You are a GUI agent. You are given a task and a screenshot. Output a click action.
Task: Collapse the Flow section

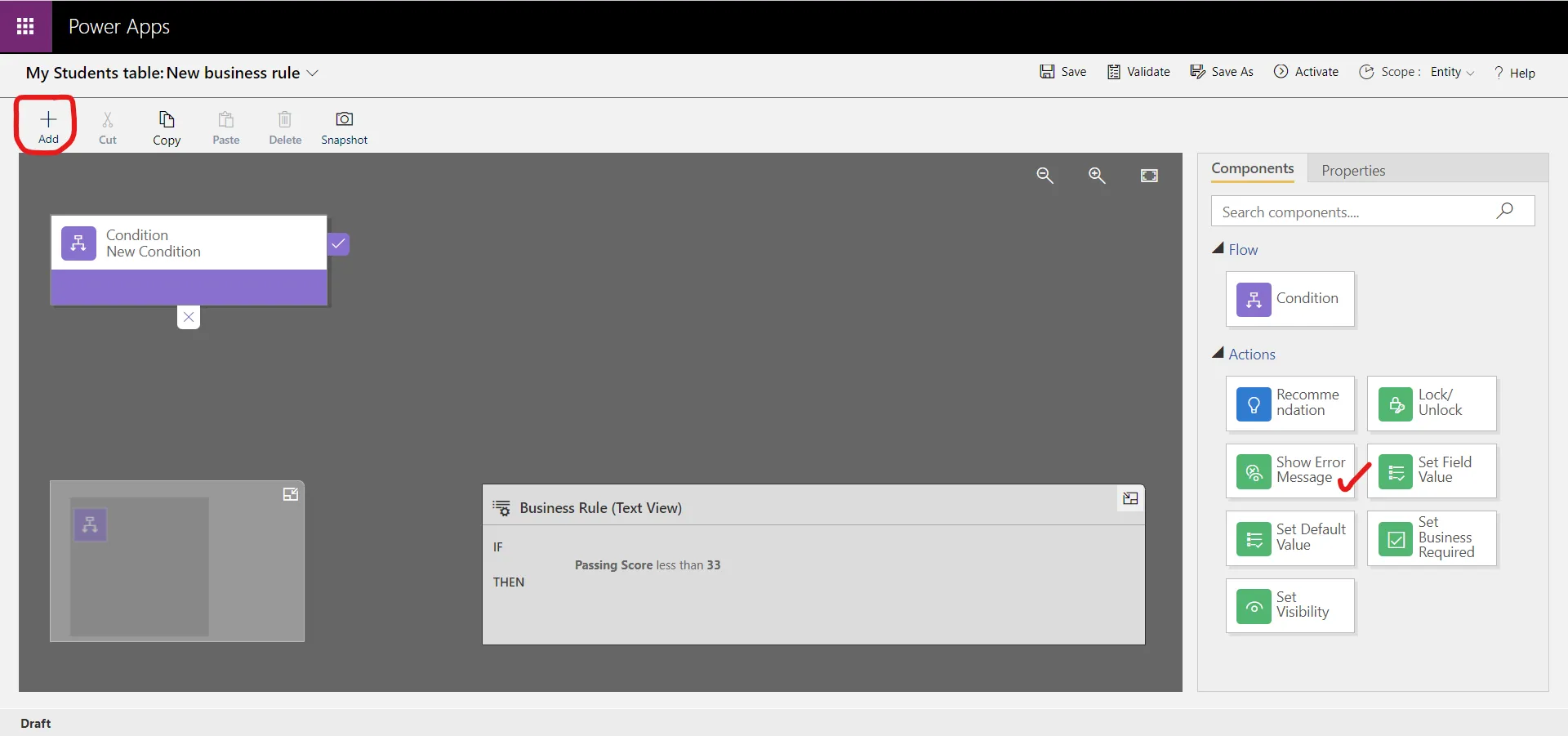click(1218, 249)
